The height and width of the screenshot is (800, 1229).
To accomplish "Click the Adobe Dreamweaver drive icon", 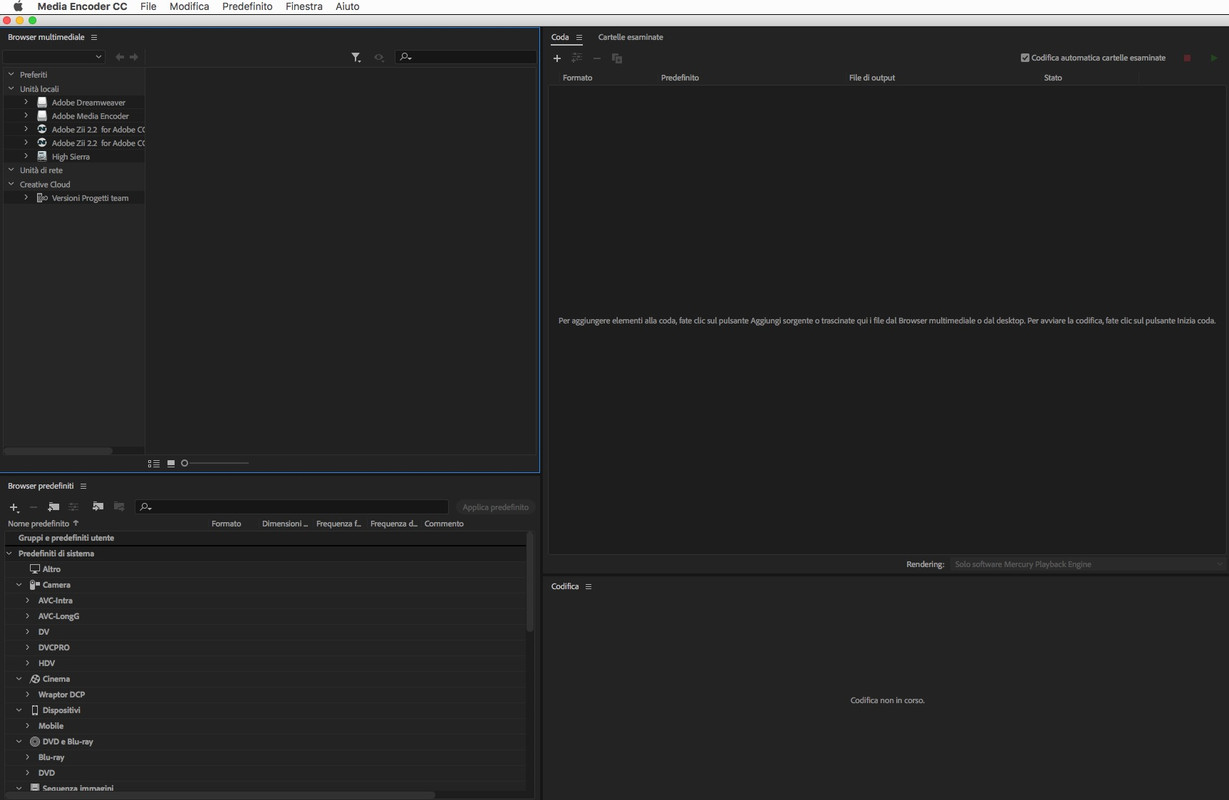I will (x=42, y=102).
